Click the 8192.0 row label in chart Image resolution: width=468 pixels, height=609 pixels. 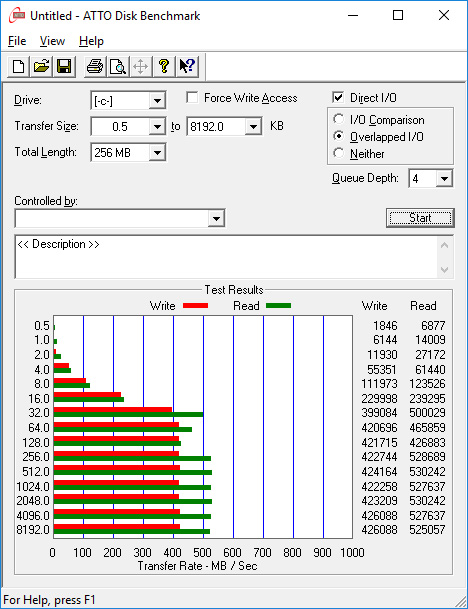[x=33, y=530]
